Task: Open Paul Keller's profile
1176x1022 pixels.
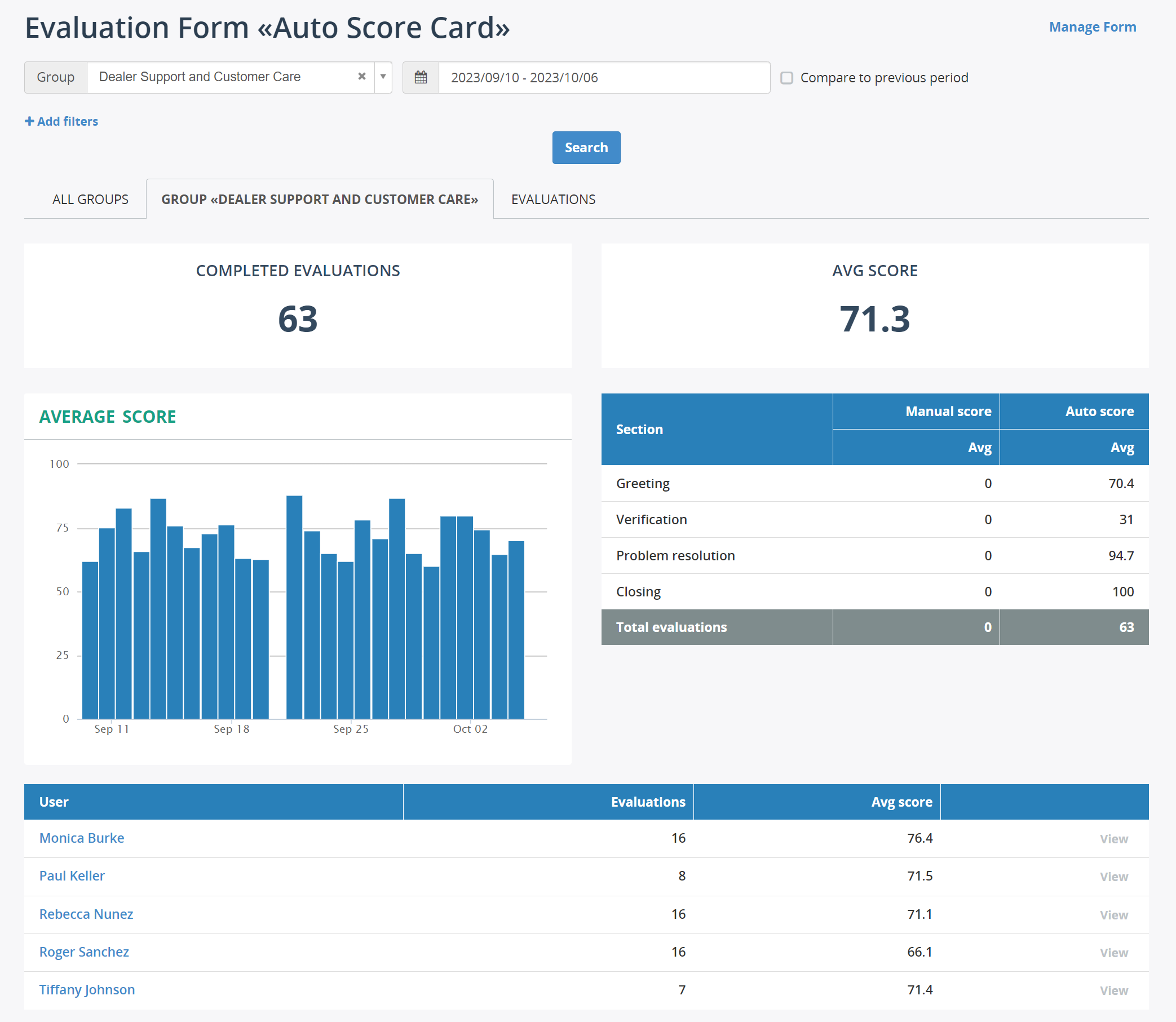Action: (x=72, y=875)
